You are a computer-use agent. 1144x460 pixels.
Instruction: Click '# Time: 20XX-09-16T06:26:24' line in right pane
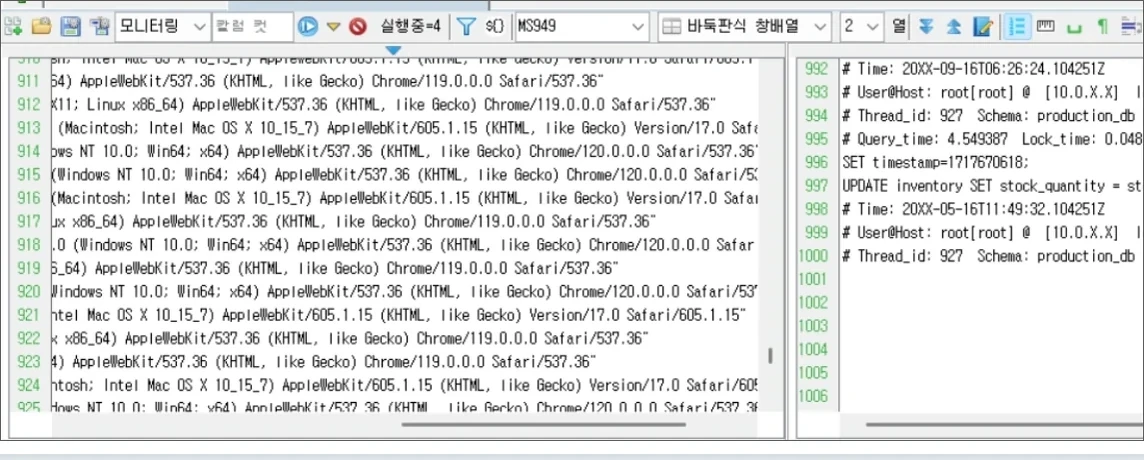[x=973, y=69]
